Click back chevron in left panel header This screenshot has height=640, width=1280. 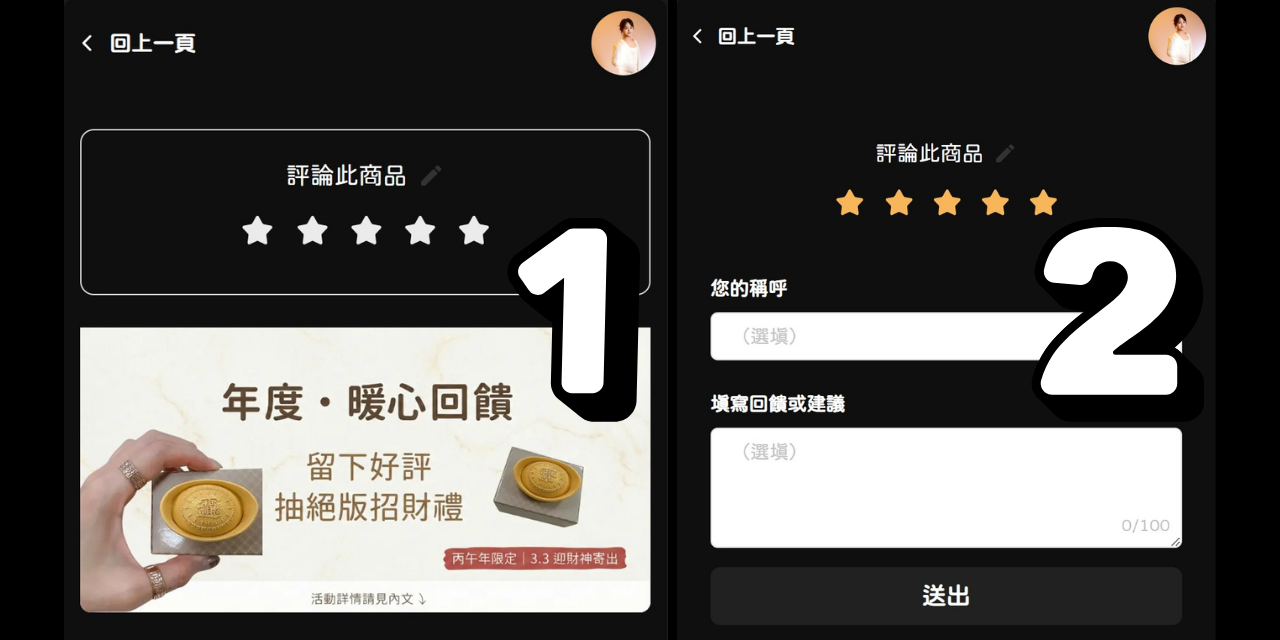click(x=87, y=43)
